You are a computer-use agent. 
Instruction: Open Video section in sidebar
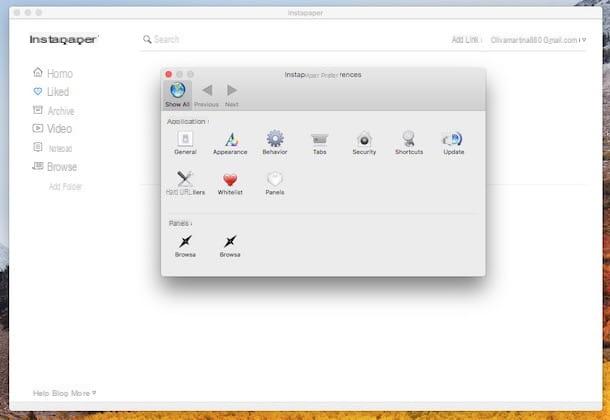[x=52, y=129]
